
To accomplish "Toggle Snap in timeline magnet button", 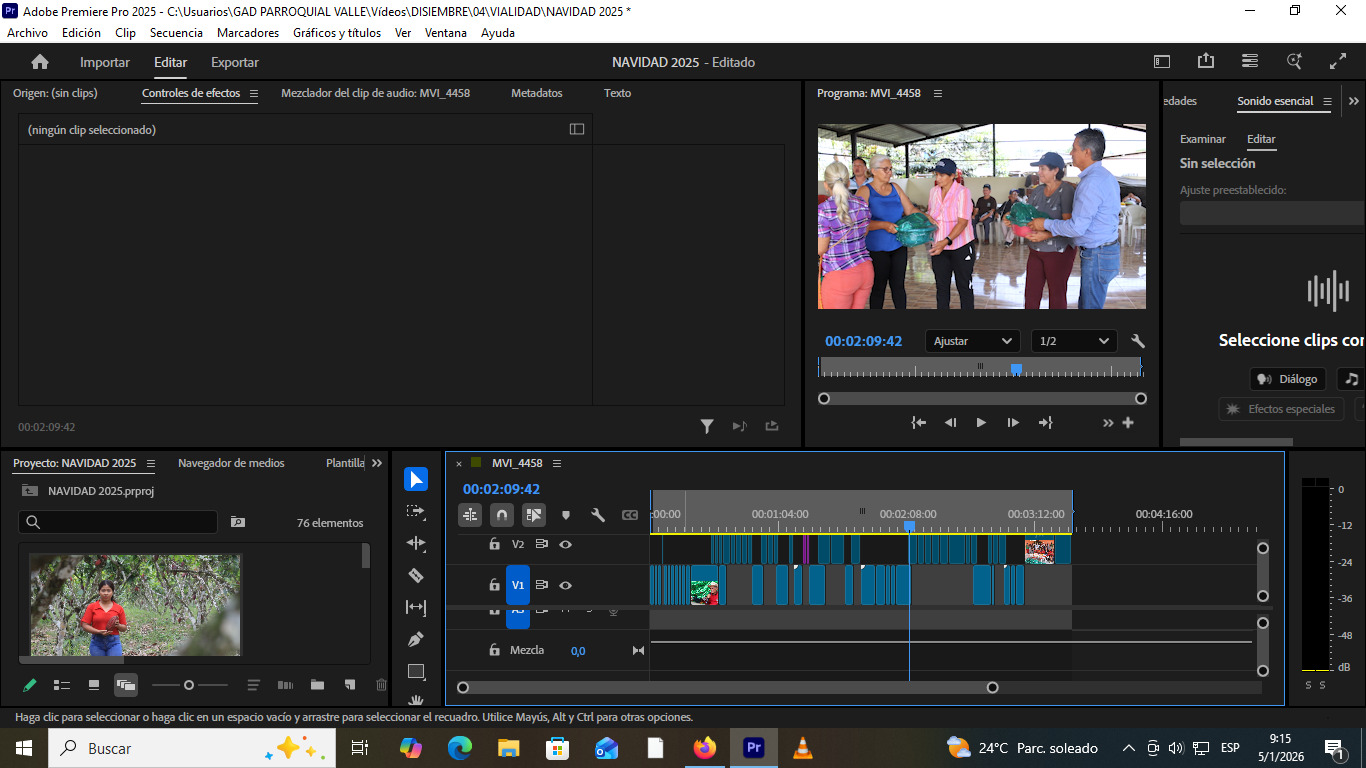I will (502, 515).
